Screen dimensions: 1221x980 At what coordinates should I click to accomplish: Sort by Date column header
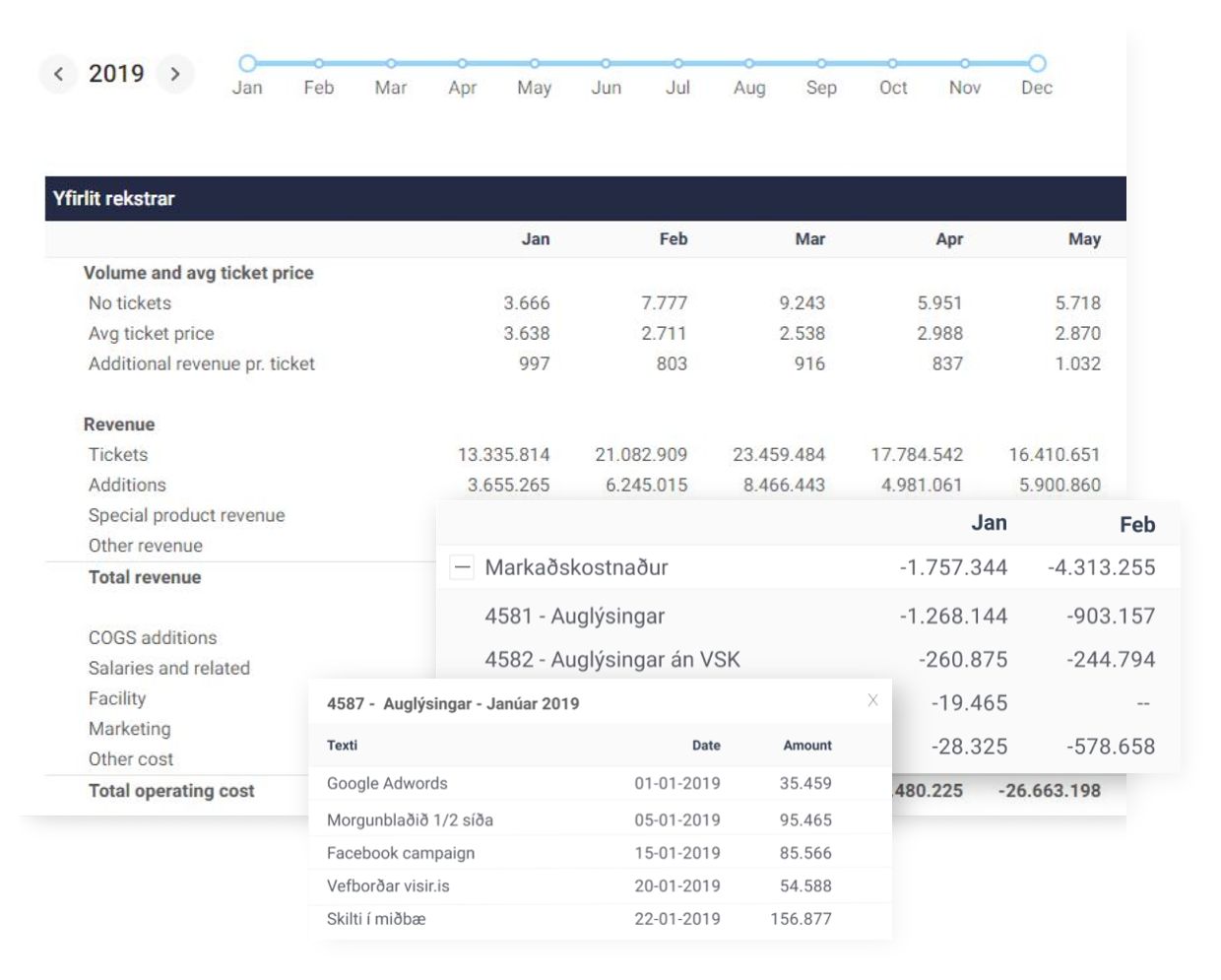pos(705,746)
